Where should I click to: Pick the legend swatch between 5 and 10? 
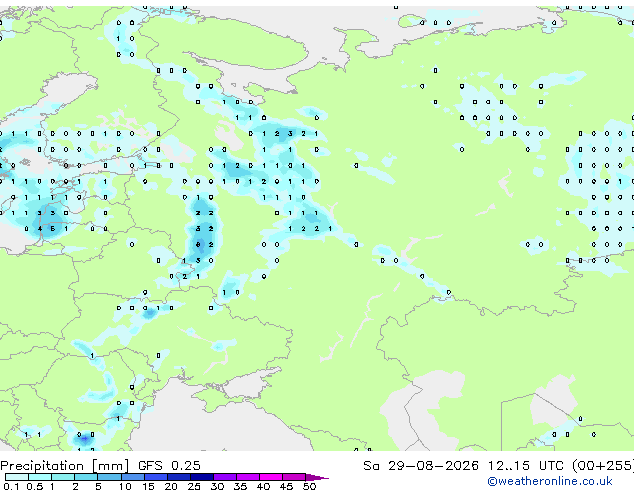point(110,477)
